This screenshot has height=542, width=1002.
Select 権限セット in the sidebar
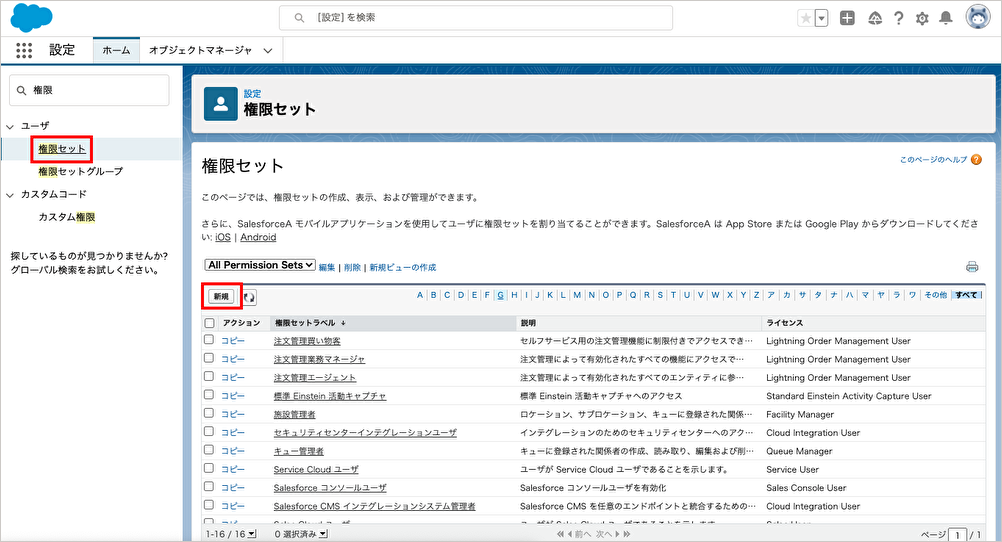point(62,149)
